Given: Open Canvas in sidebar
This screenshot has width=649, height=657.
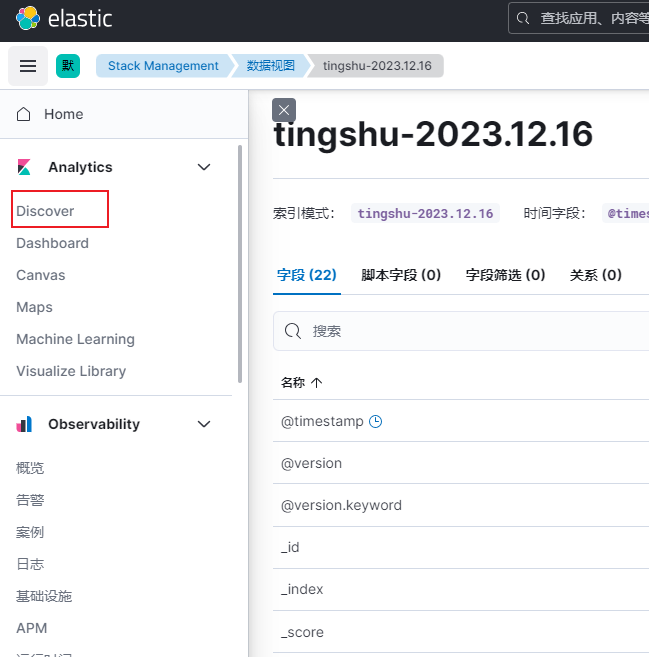Looking at the screenshot, I should coord(41,275).
